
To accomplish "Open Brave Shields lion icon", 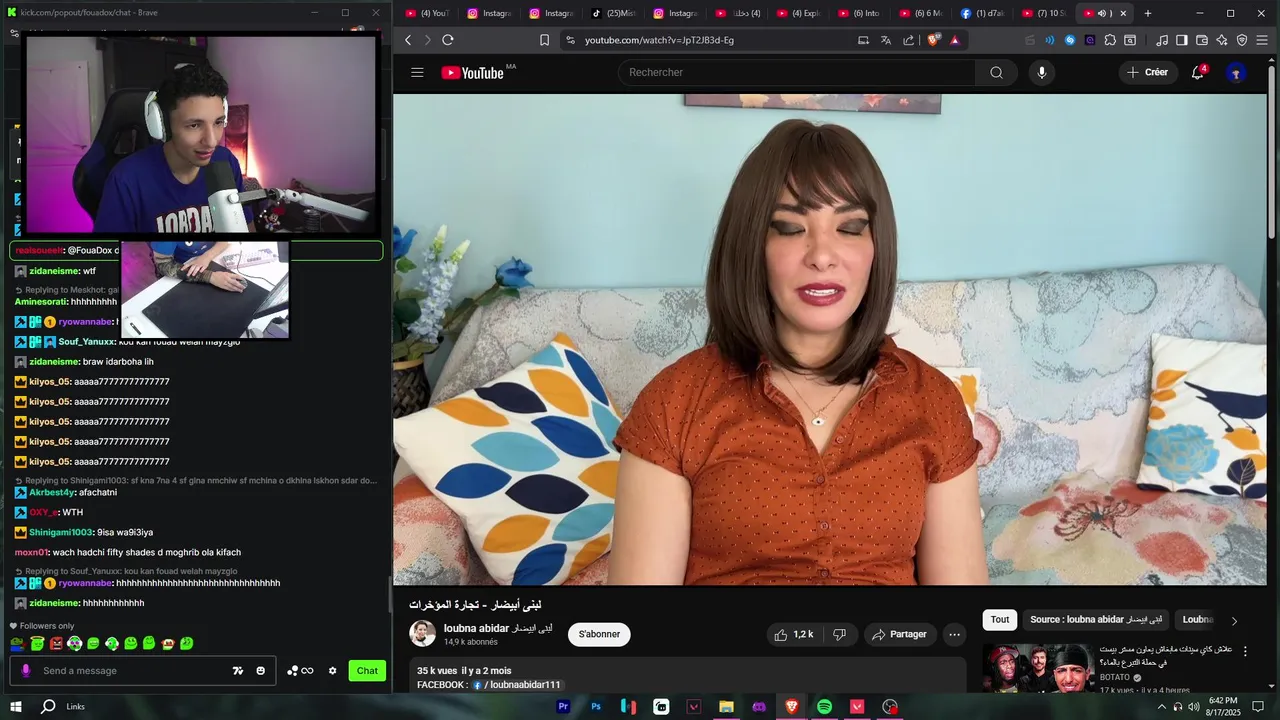I will pos(934,40).
